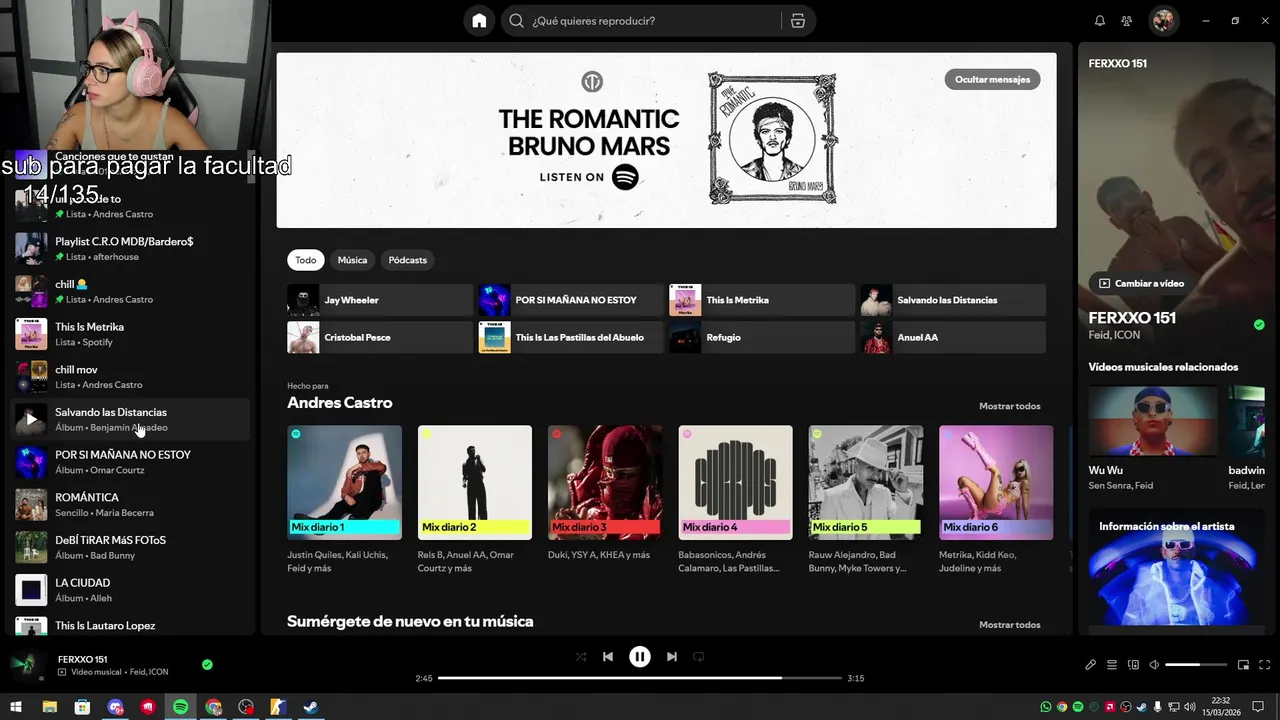Open the "chill mov" playlist in library
1280x720 pixels.
coord(130,377)
